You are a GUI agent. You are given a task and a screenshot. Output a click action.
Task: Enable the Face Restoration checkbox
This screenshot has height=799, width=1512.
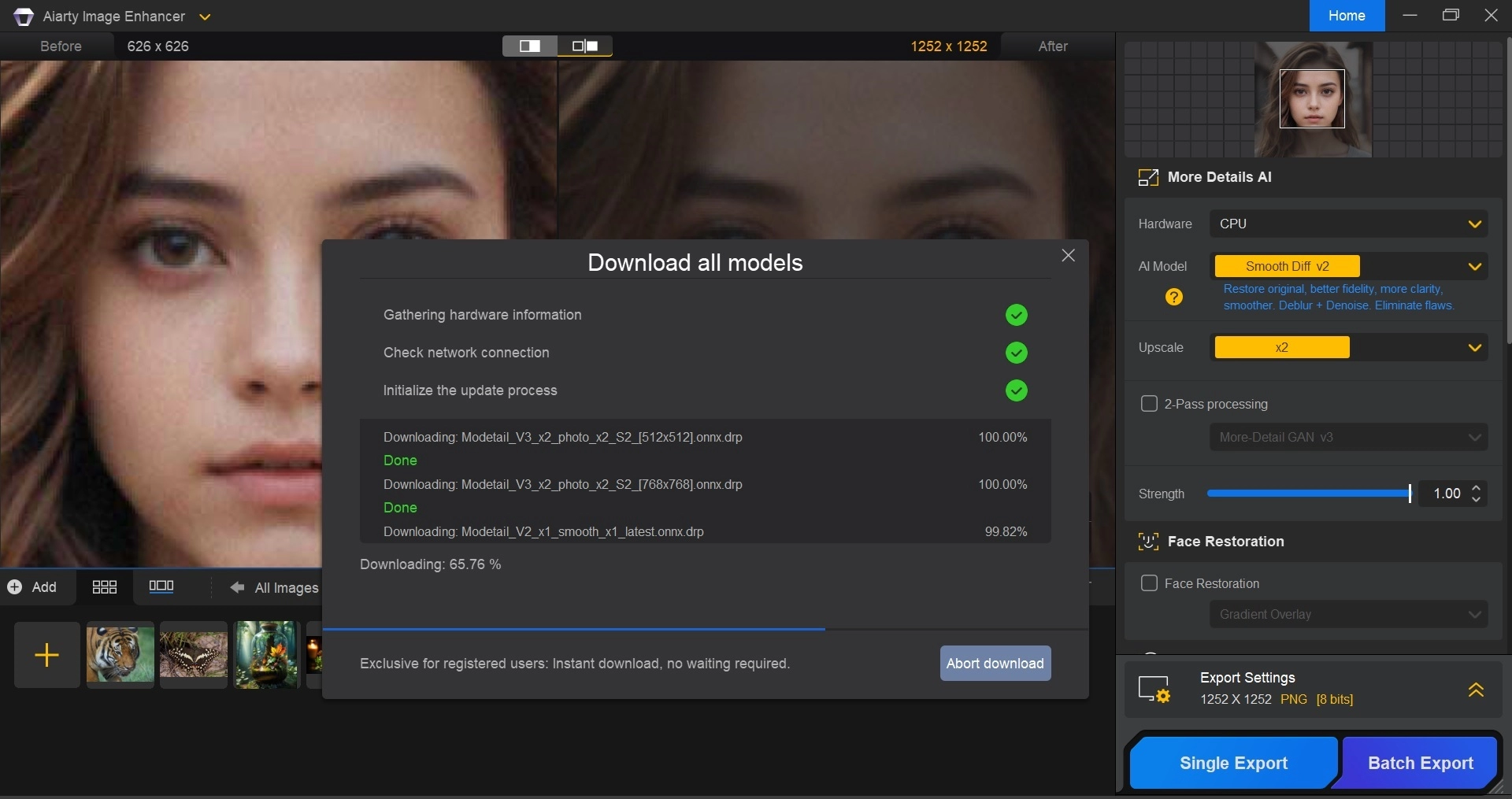(1149, 583)
